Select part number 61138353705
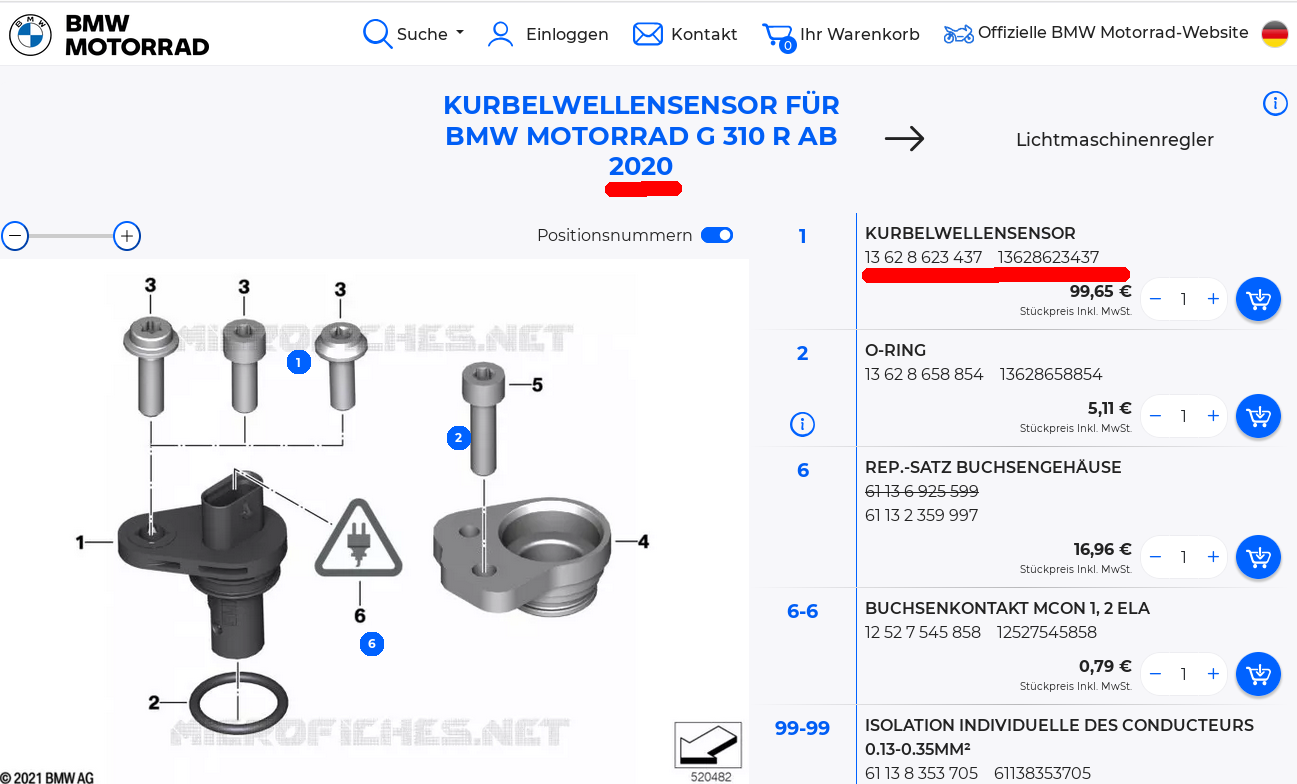Image resolution: width=1297 pixels, height=784 pixels. [1042, 773]
